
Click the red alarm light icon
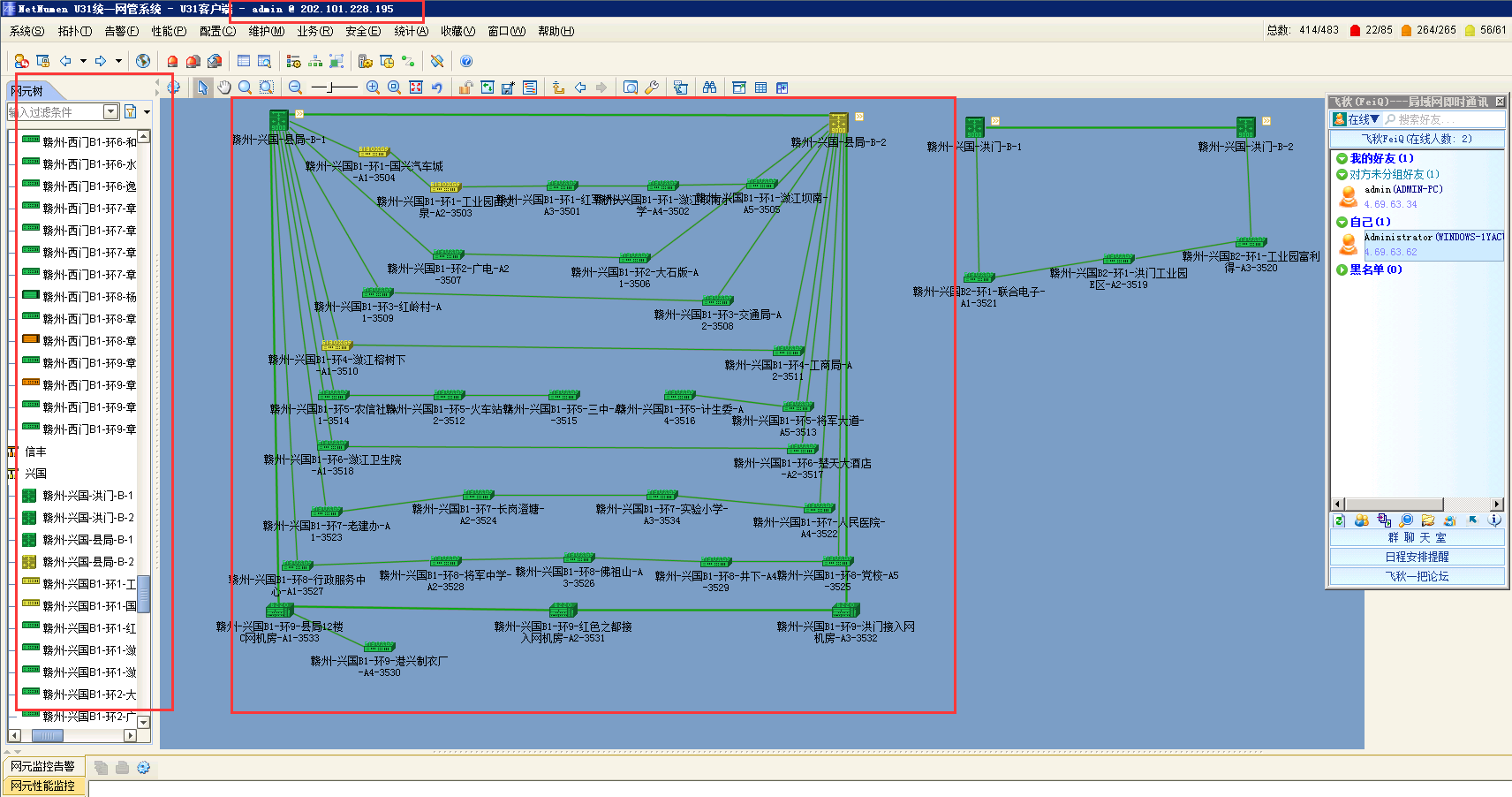(x=172, y=61)
